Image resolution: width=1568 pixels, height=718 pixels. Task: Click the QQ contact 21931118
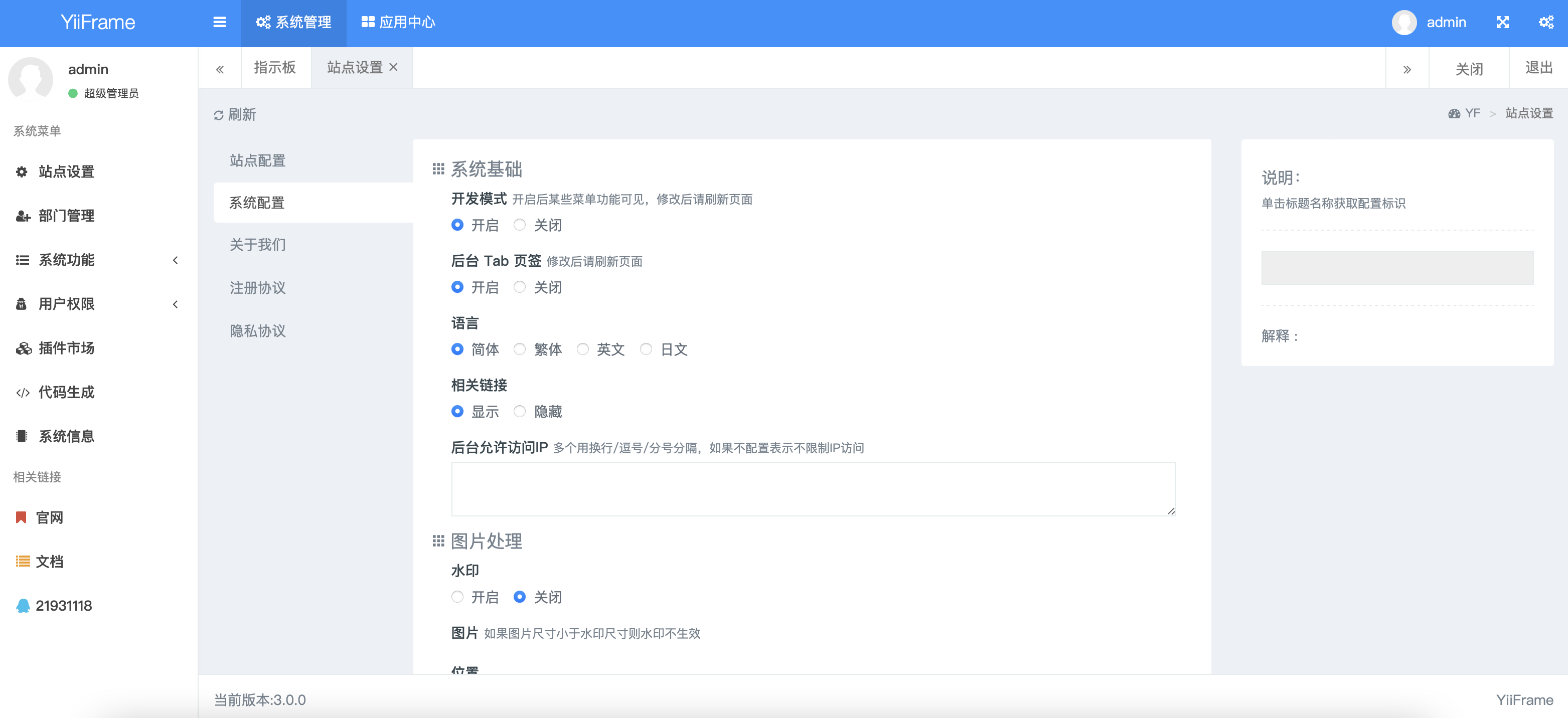click(63, 605)
